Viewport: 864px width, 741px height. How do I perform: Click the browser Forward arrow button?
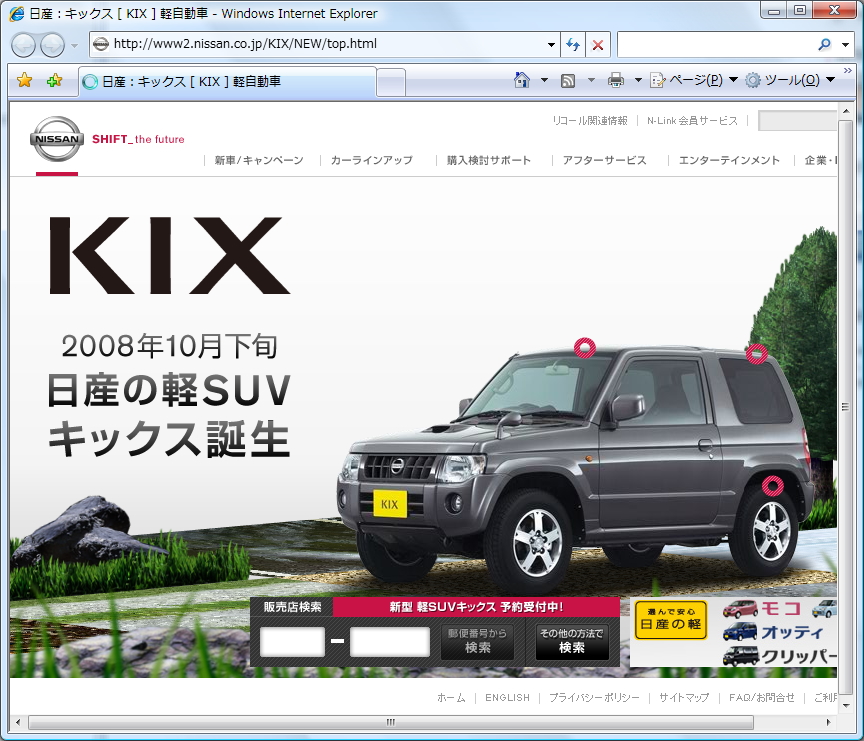click(52, 45)
